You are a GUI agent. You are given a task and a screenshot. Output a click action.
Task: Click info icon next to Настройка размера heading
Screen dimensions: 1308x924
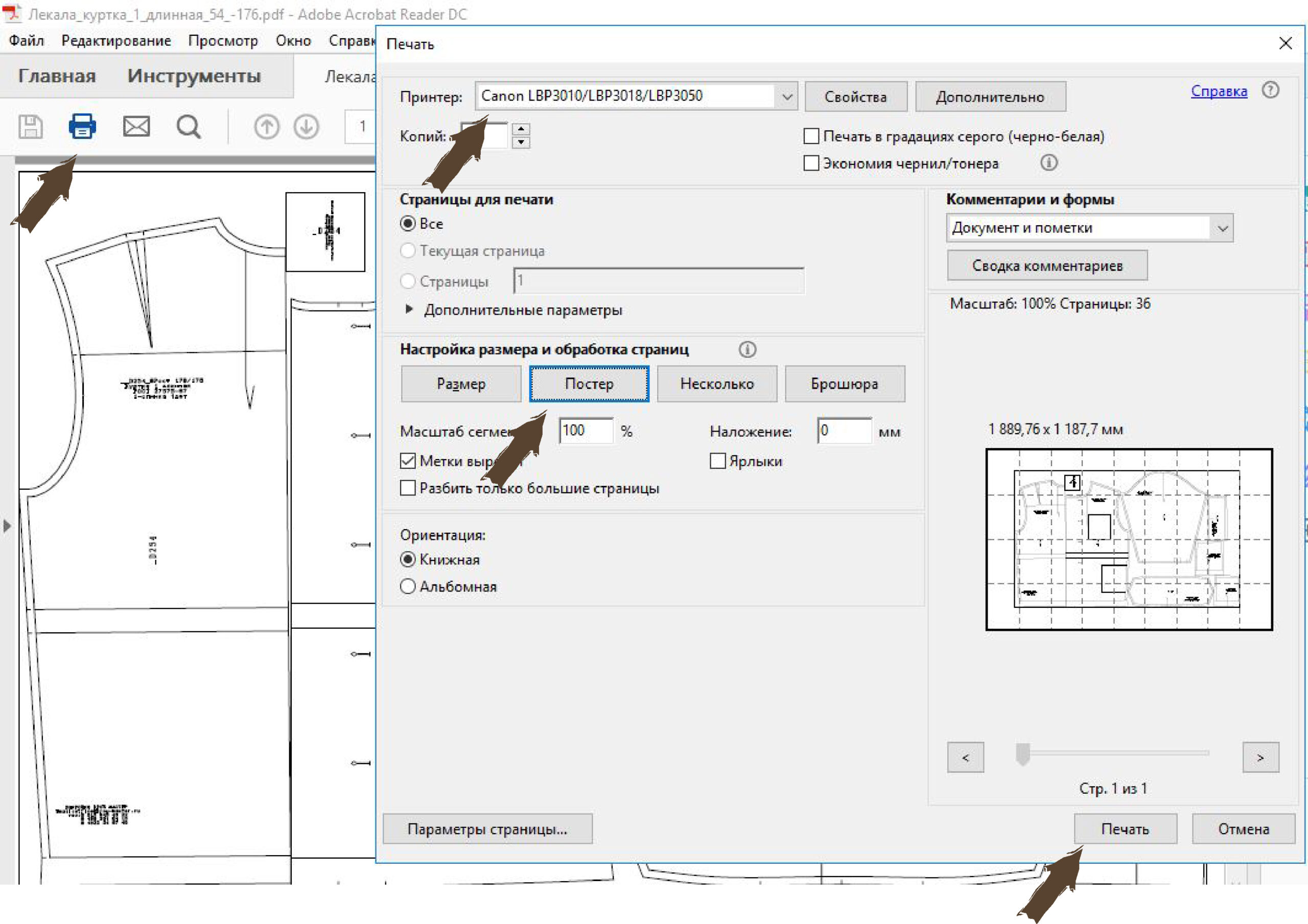[x=748, y=349]
